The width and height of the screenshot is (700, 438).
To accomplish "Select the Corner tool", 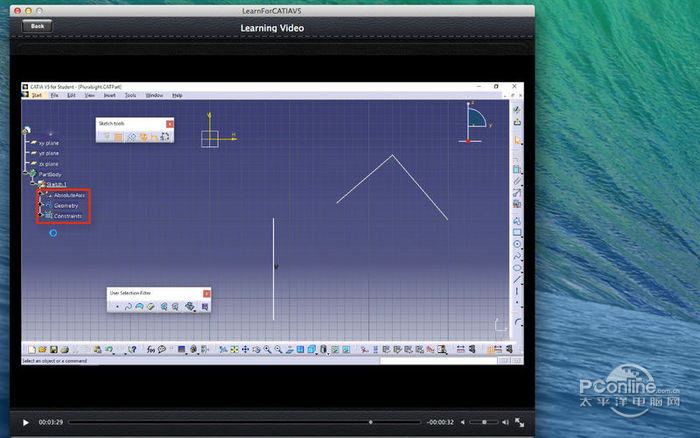I will pos(517,321).
